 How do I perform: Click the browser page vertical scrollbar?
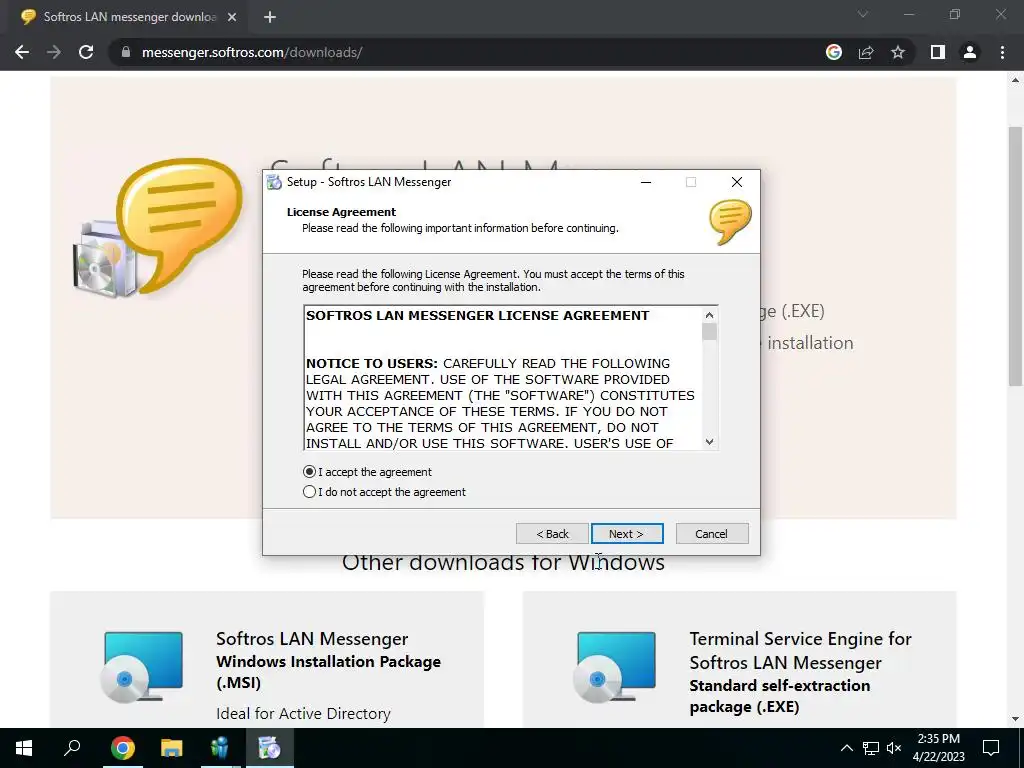(1015, 256)
